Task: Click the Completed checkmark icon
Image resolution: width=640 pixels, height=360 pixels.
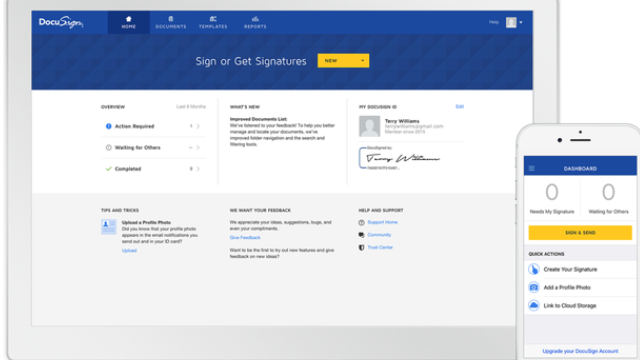Action: [109, 169]
